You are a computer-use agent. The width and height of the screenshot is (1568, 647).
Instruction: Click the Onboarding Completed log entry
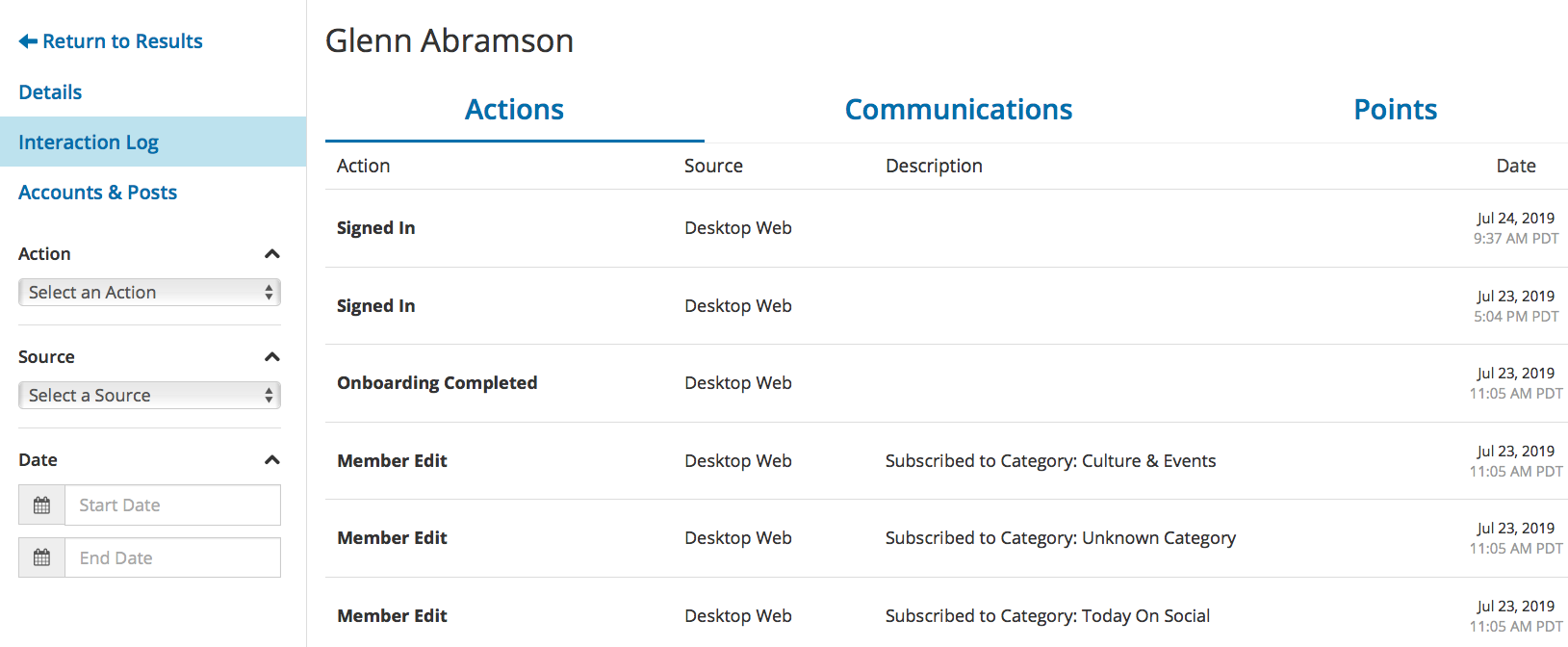coord(437,382)
